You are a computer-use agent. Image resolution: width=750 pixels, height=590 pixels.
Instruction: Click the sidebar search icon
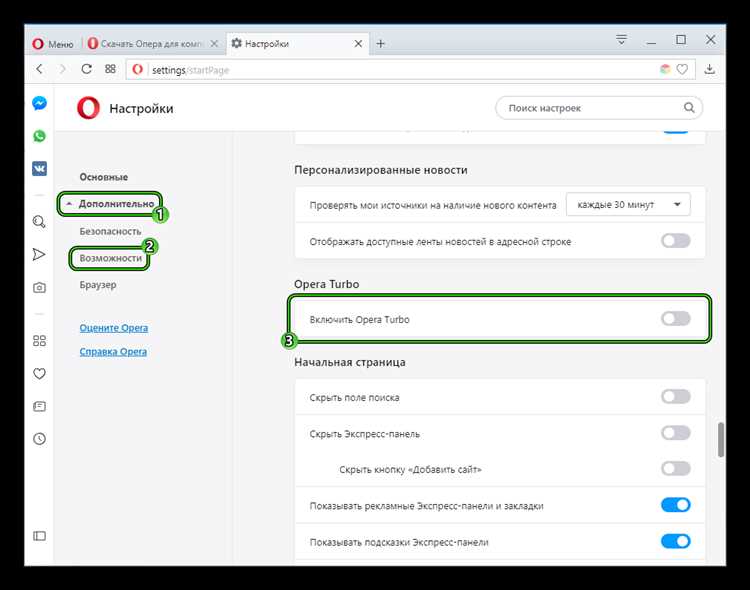[x=39, y=221]
